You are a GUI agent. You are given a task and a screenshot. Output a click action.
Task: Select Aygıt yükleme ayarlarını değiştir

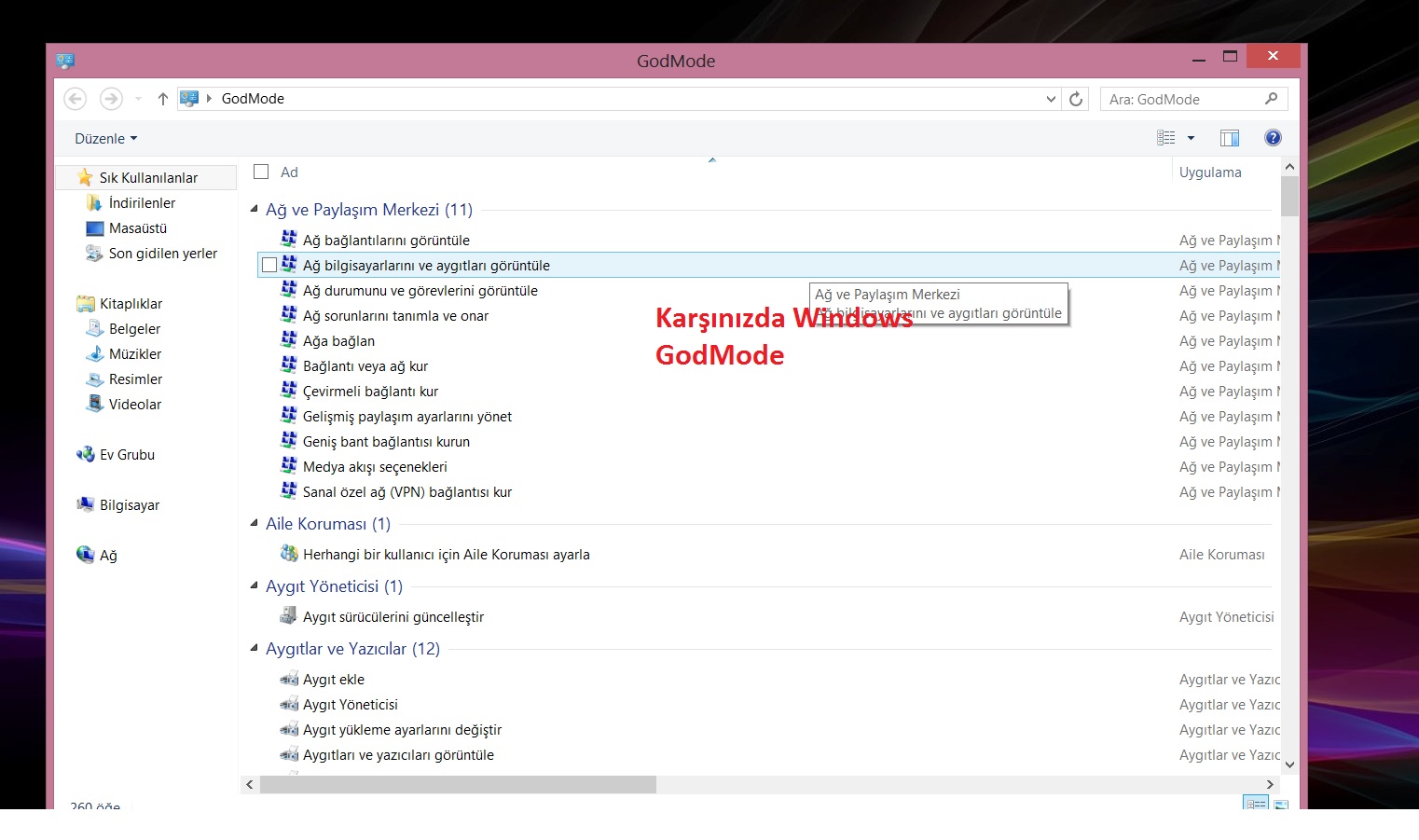click(x=402, y=729)
